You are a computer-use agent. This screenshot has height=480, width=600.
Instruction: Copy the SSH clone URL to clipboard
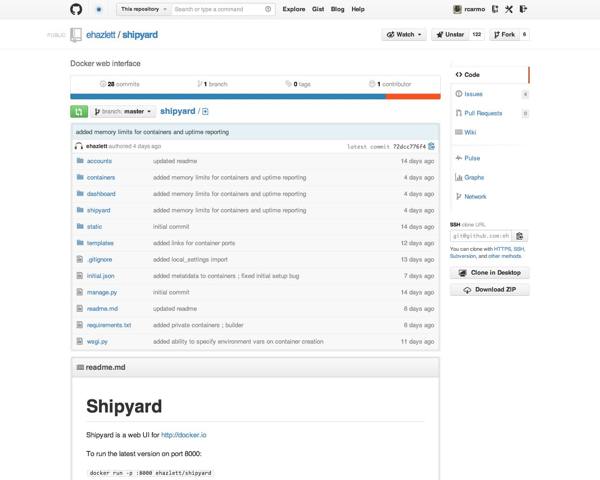click(519, 236)
